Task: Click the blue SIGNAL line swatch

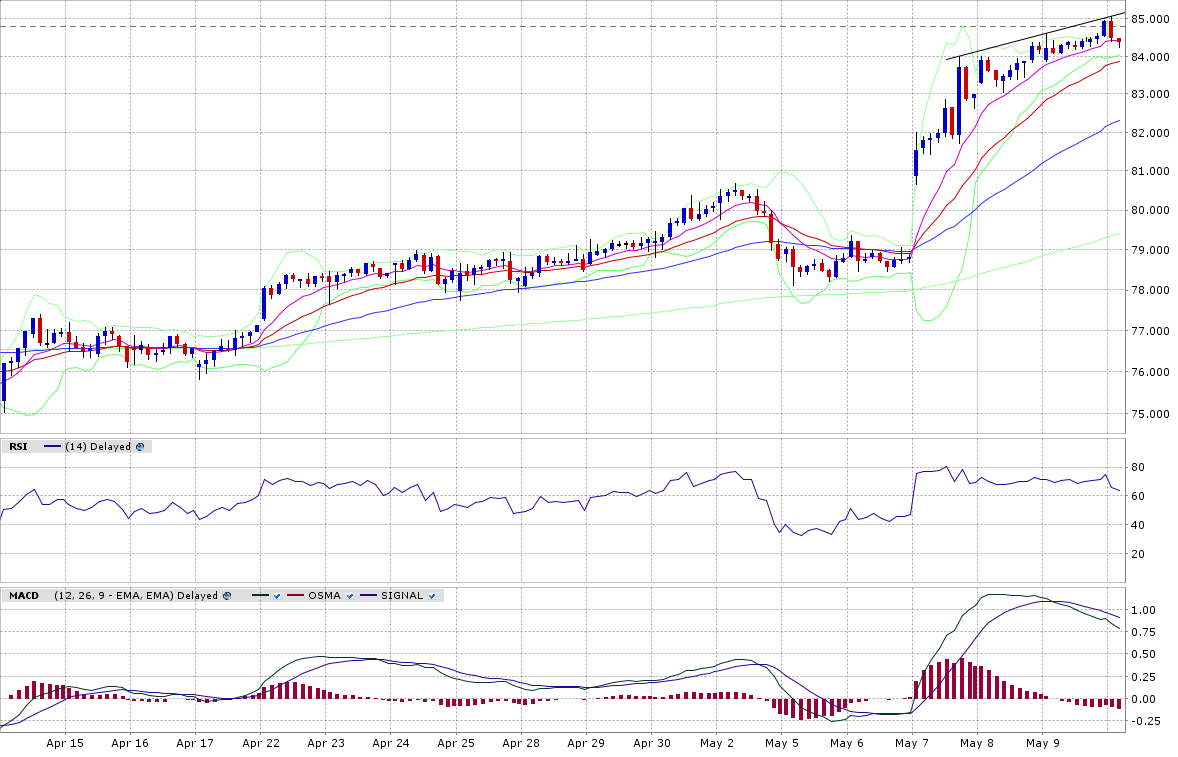Action: click(369, 596)
